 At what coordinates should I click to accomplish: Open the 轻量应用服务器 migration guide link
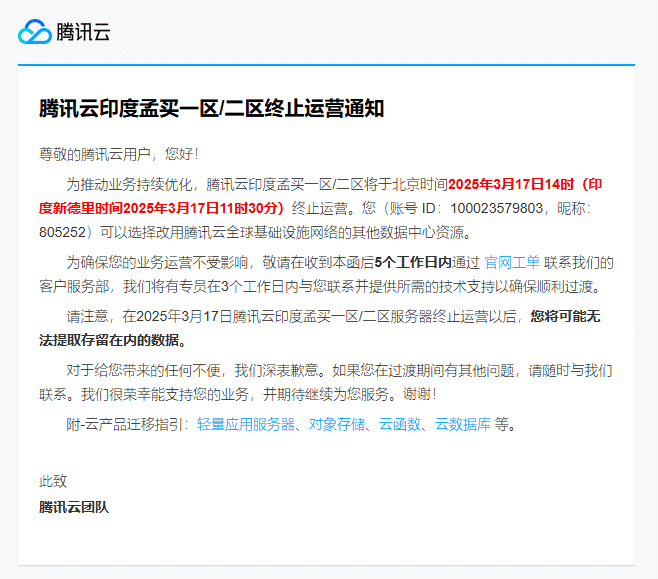pos(246,424)
